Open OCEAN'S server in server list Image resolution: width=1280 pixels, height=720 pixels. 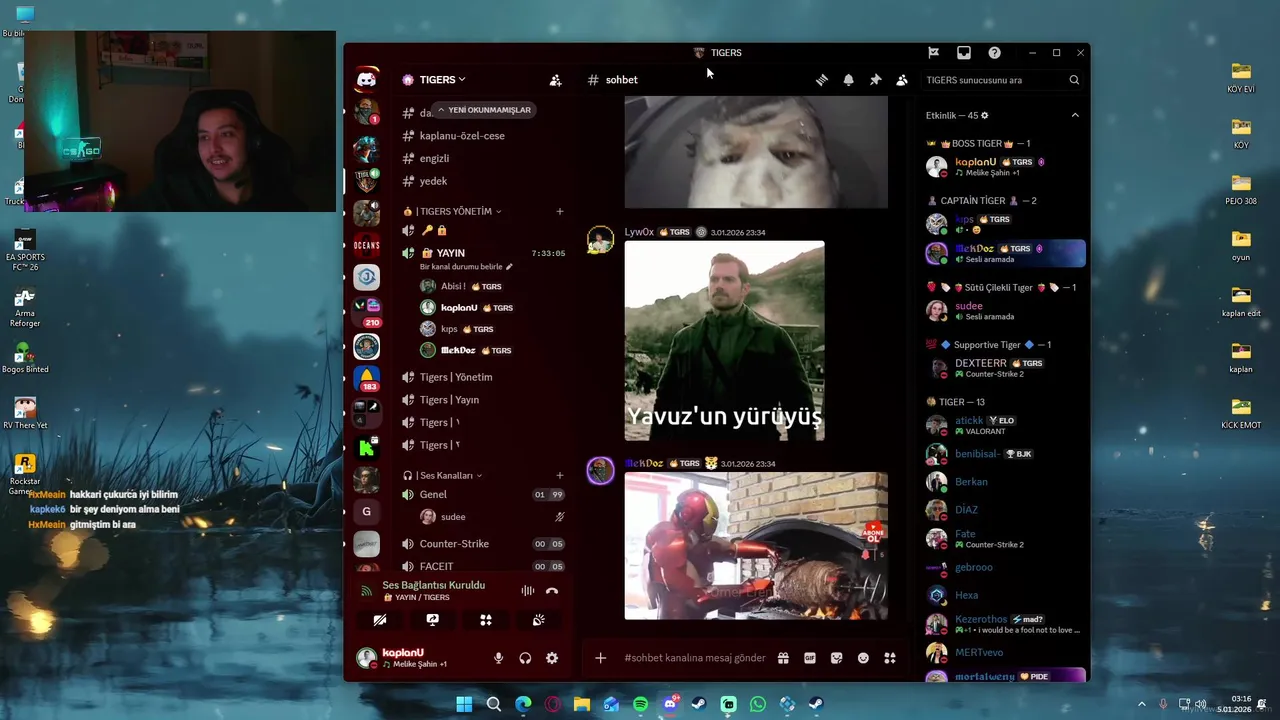(367, 245)
